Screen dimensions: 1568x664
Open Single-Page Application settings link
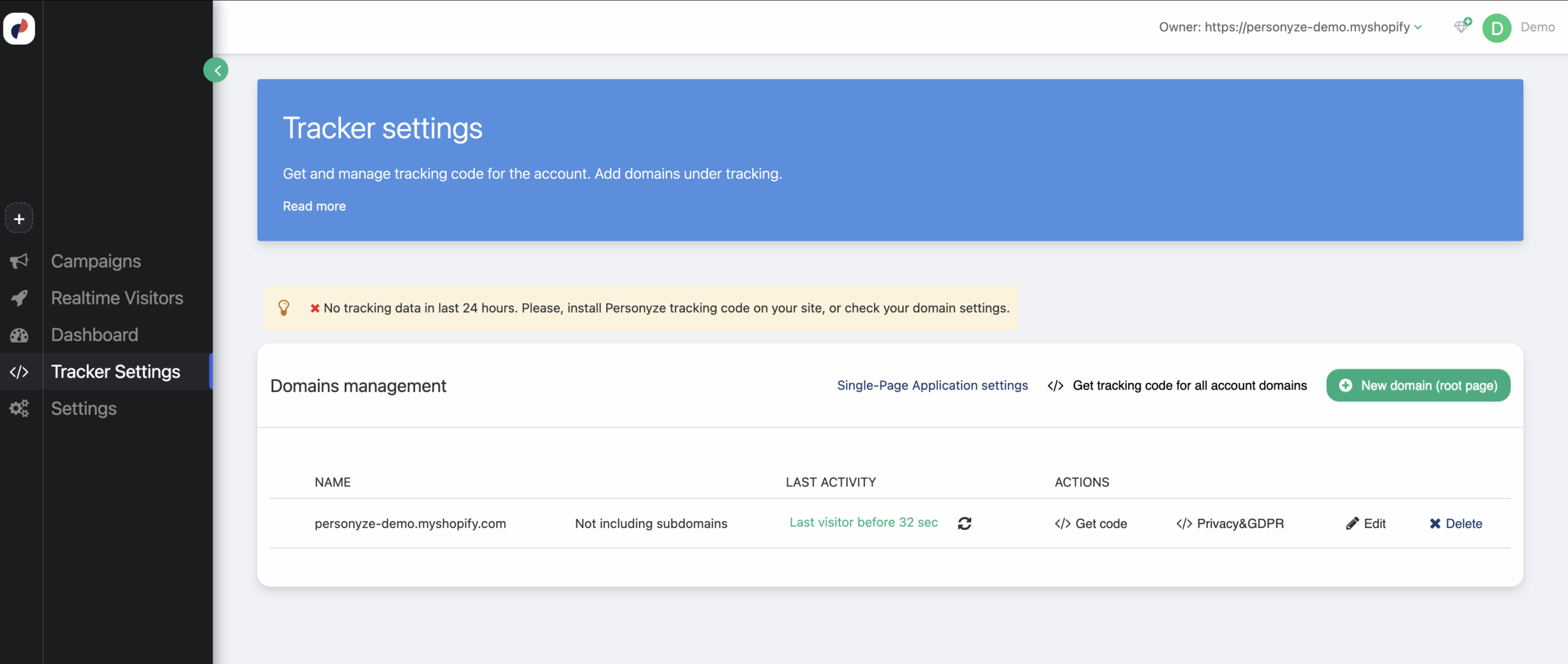(x=932, y=385)
